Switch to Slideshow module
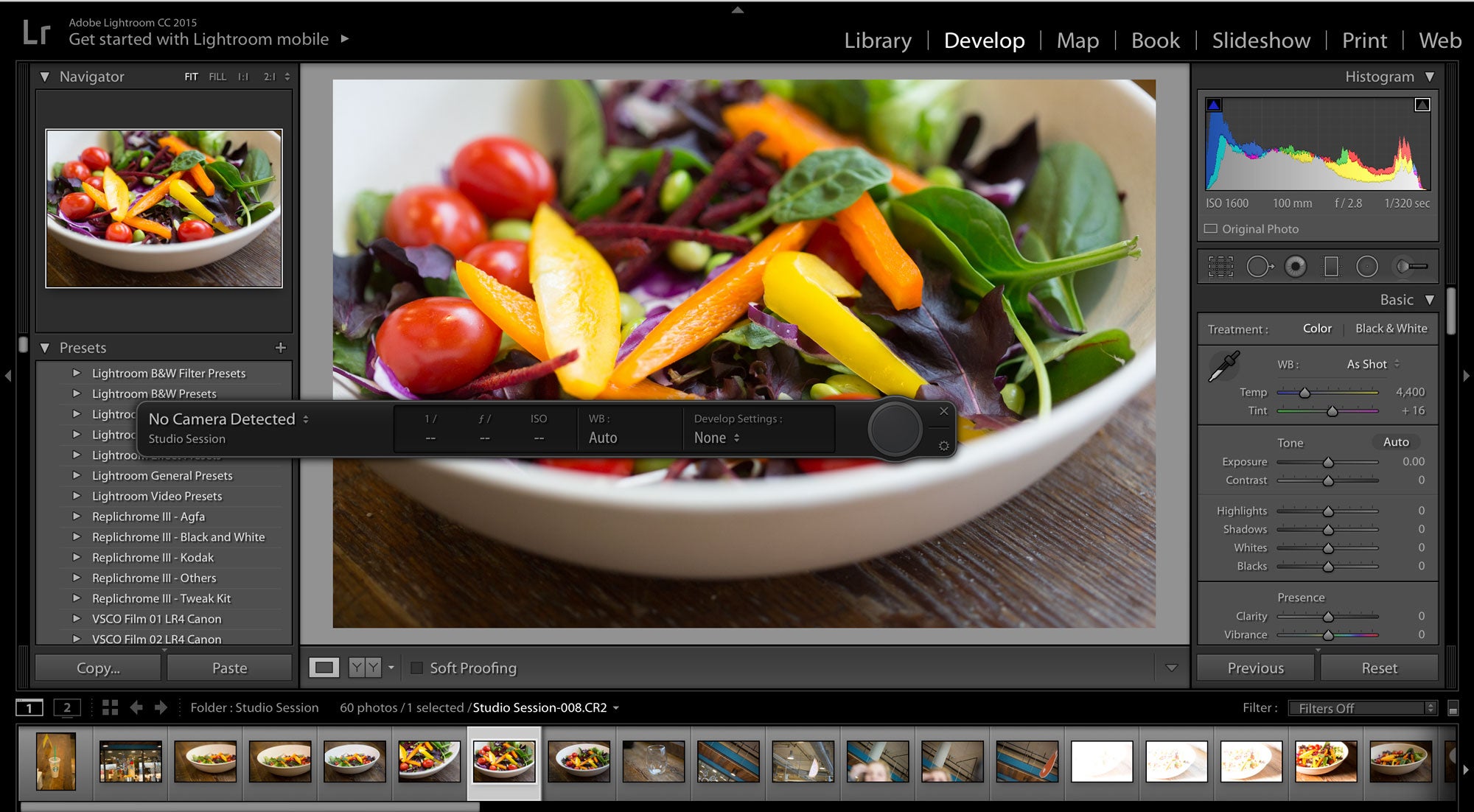Screen dimensions: 1474x812 point(1261,41)
